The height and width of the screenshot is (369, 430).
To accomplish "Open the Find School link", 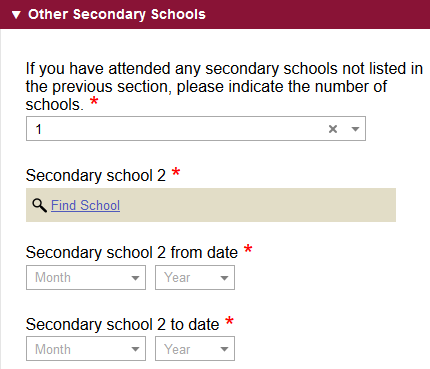I will point(85,205).
